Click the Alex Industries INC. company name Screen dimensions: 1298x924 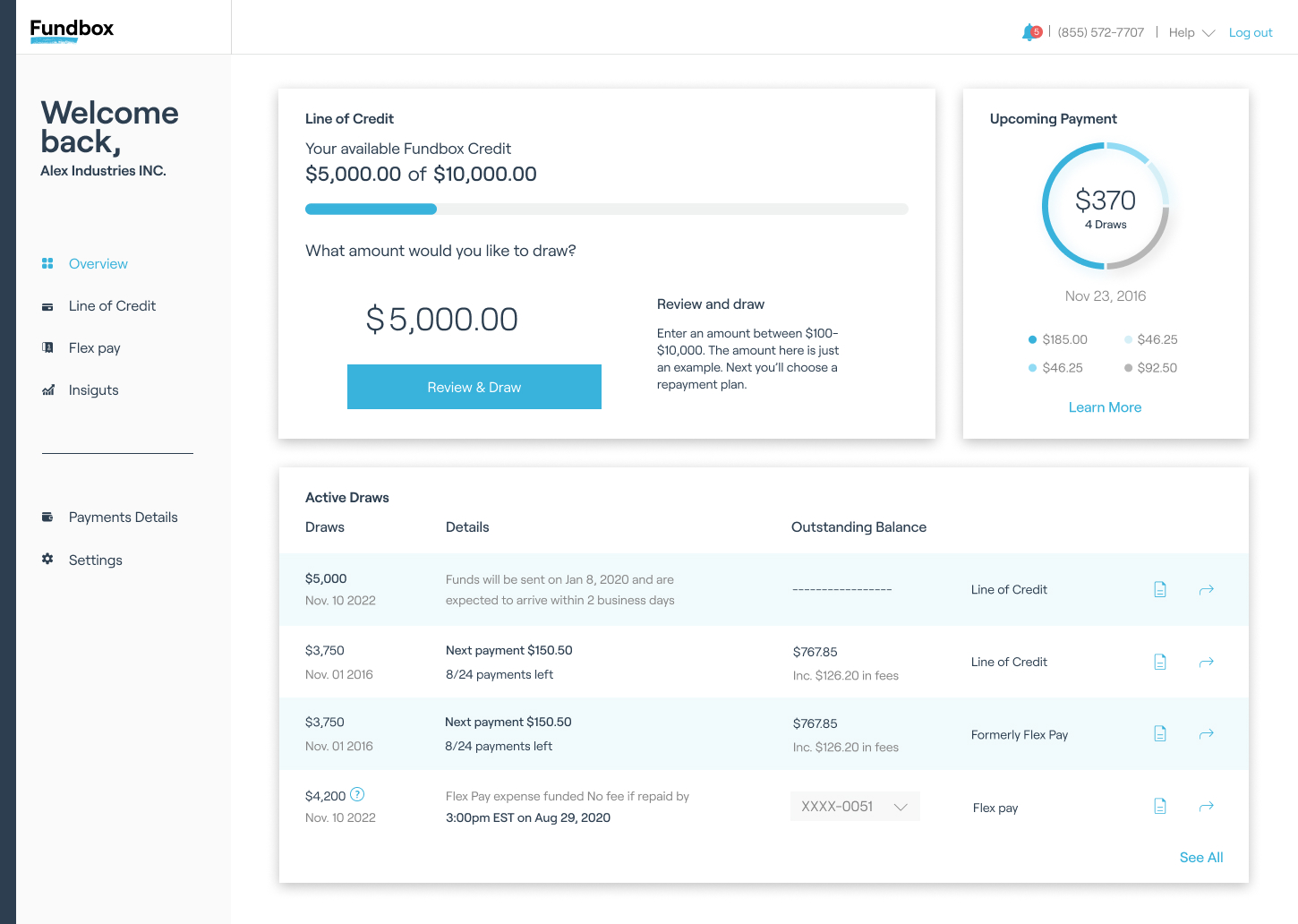tap(103, 171)
